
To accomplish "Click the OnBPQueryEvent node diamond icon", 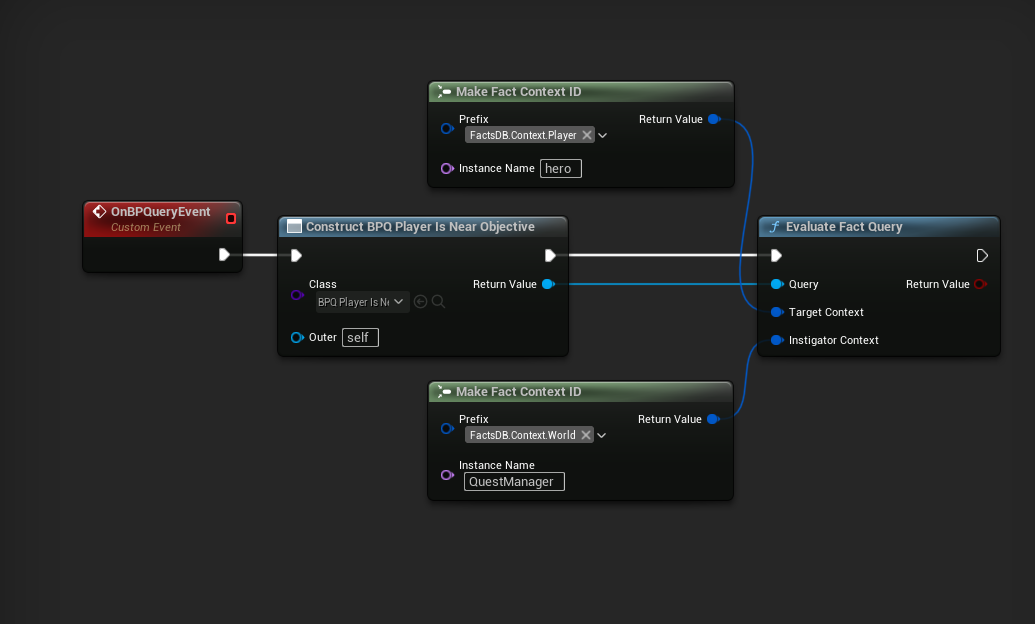I will click(99, 211).
